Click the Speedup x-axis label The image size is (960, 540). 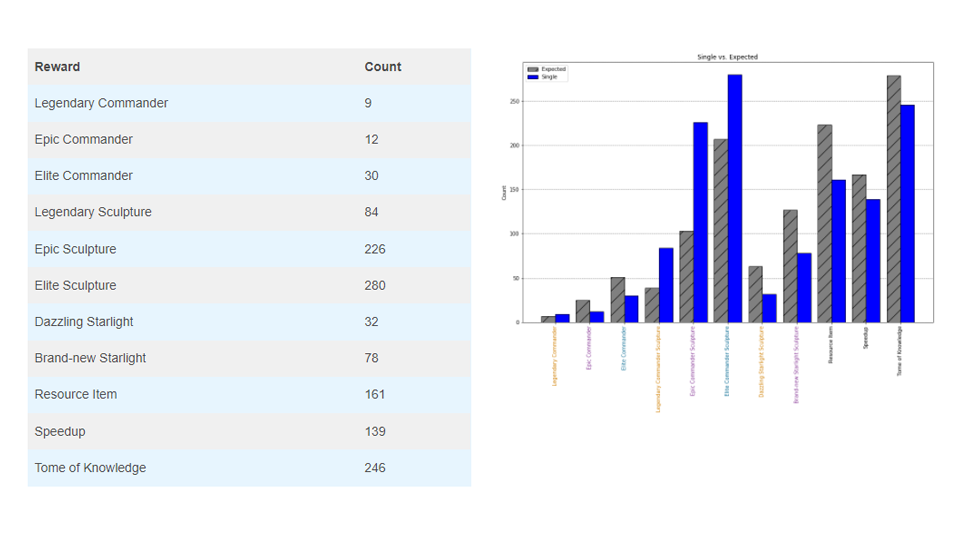[866, 337]
